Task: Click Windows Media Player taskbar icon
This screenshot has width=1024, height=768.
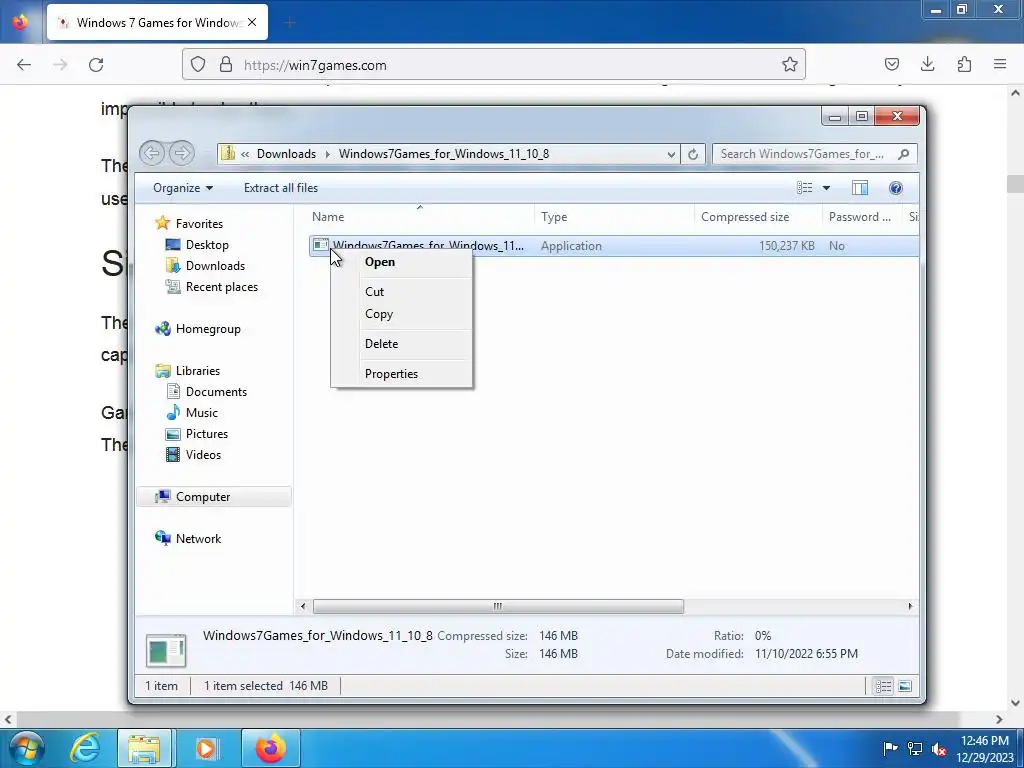Action: click(206, 748)
